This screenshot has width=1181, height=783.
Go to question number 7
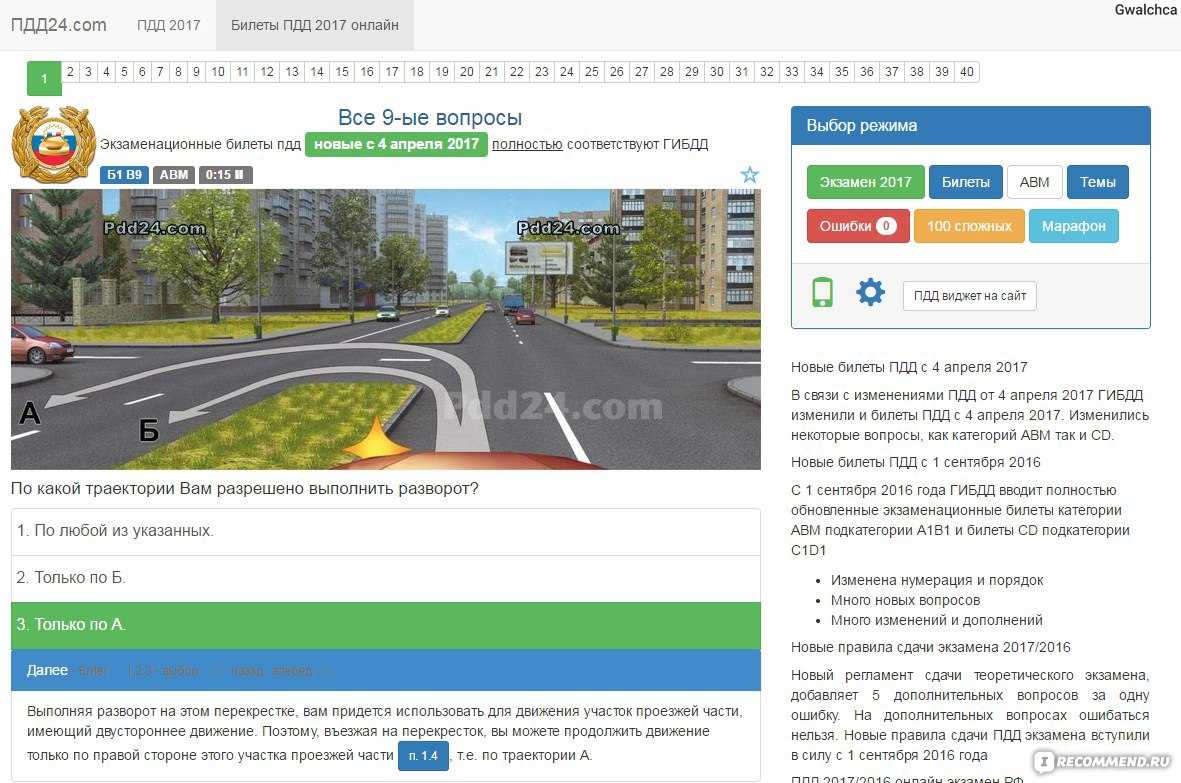tap(160, 72)
